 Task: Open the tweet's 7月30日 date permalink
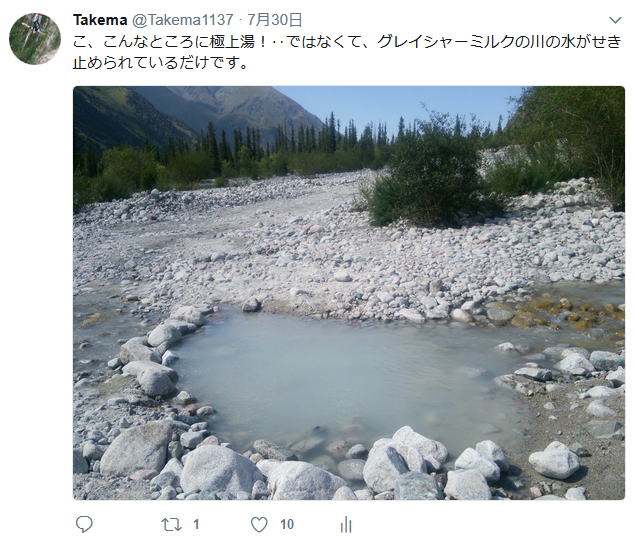tap(275, 19)
